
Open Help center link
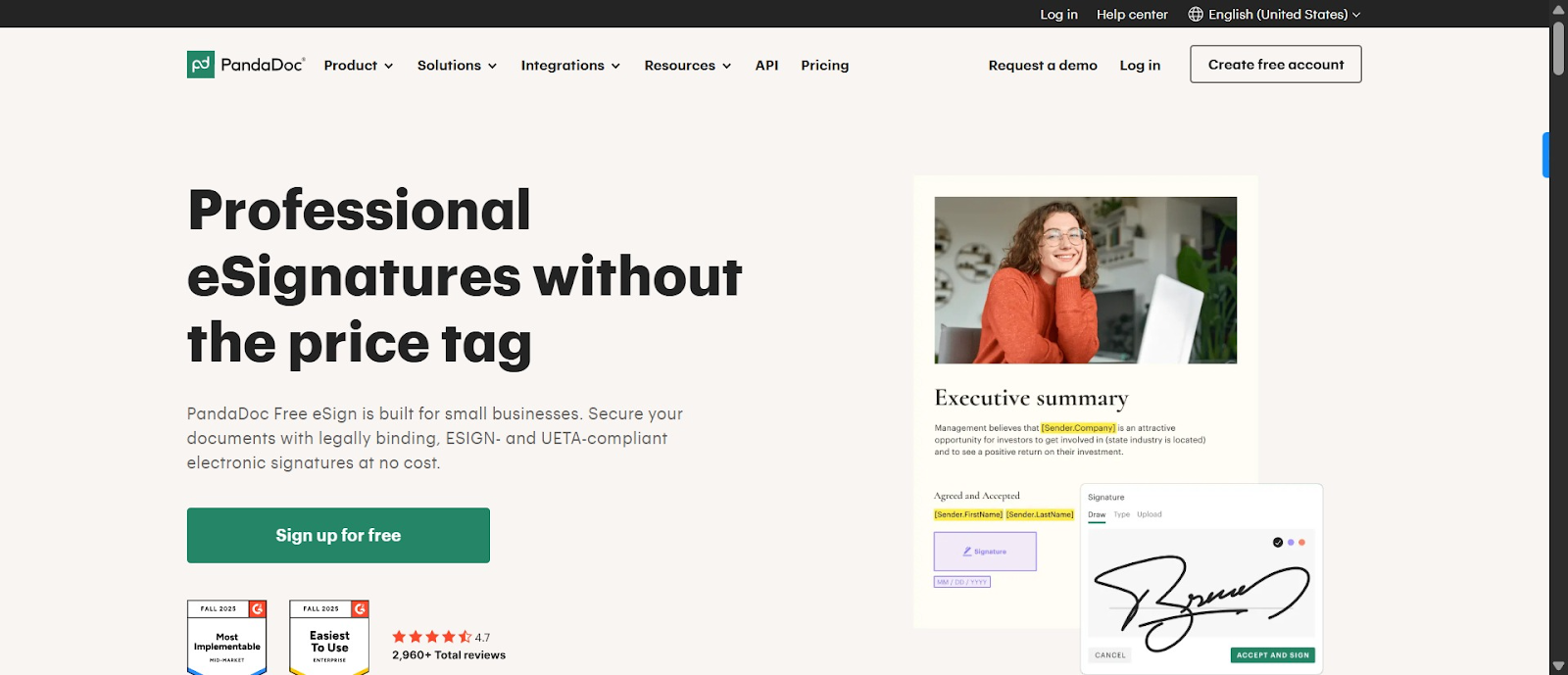coord(1132,15)
